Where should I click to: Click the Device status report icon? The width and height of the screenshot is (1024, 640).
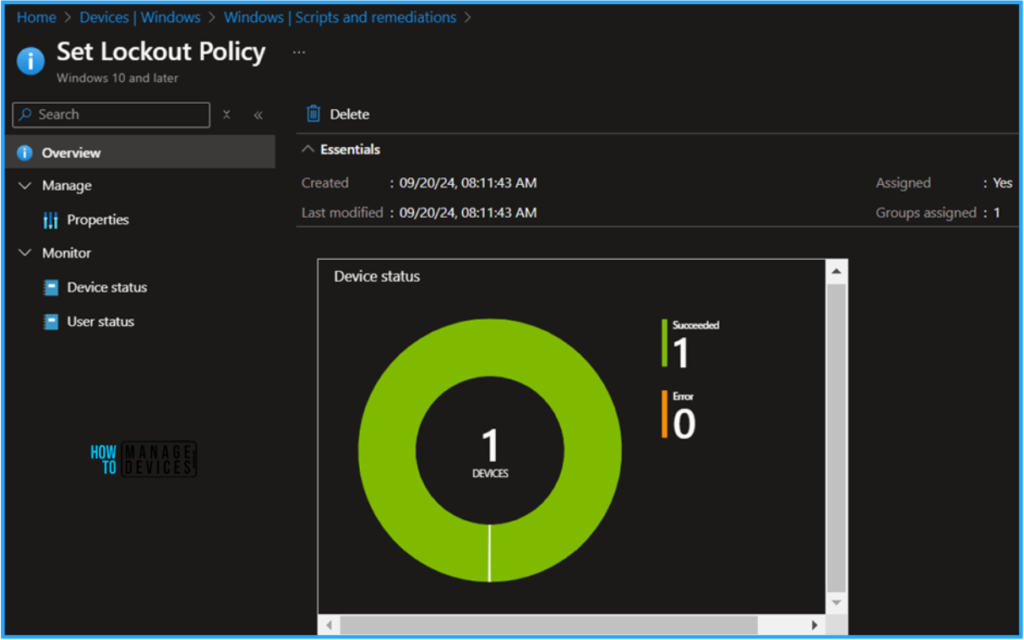(x=51, y=288)
